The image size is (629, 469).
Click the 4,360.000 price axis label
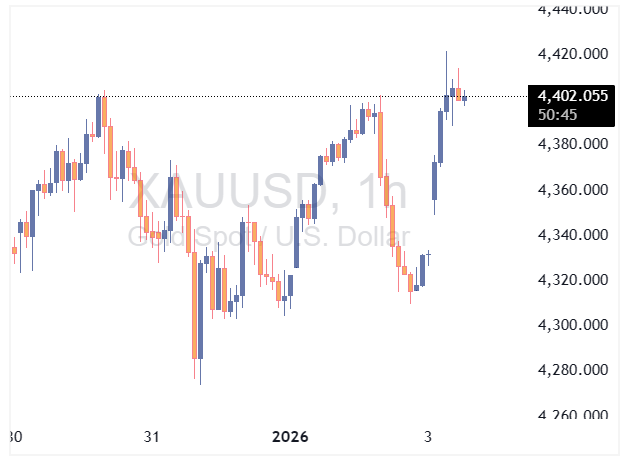click(573, 189)
